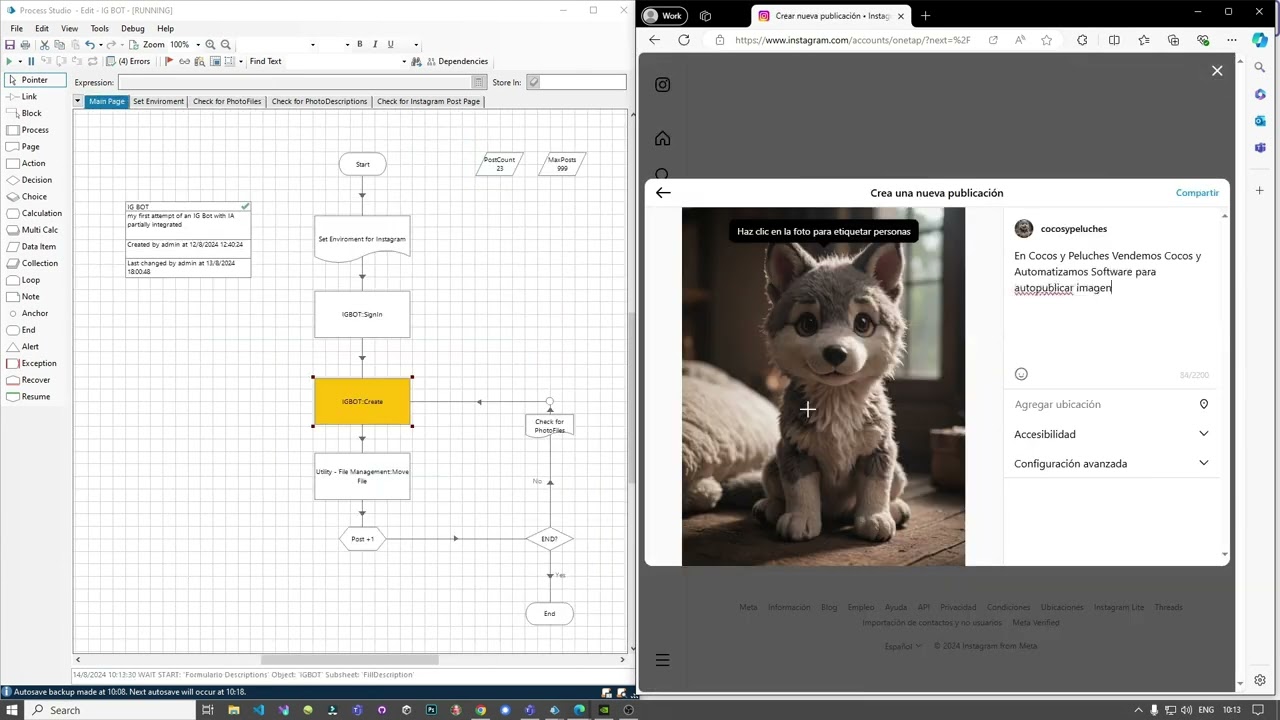Select the Pointer tool
The height and width of the screenshot is (720, 1280).
click(x=35, y=80)
